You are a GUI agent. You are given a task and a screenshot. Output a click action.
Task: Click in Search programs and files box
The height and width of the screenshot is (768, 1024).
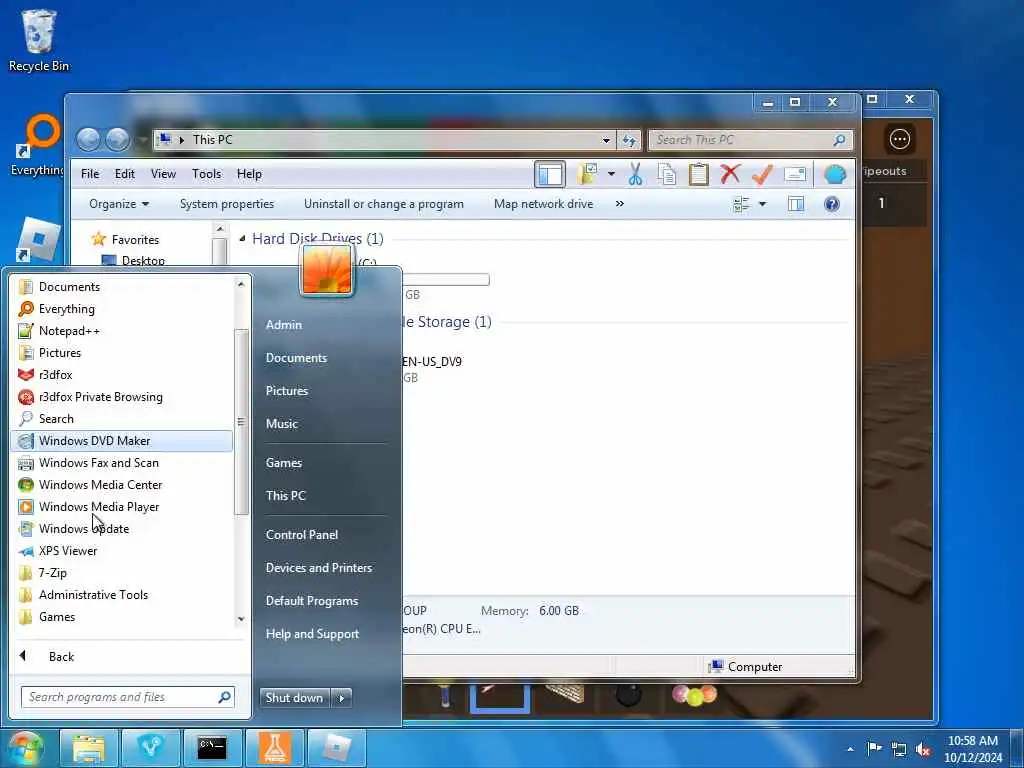click(128, 697)
